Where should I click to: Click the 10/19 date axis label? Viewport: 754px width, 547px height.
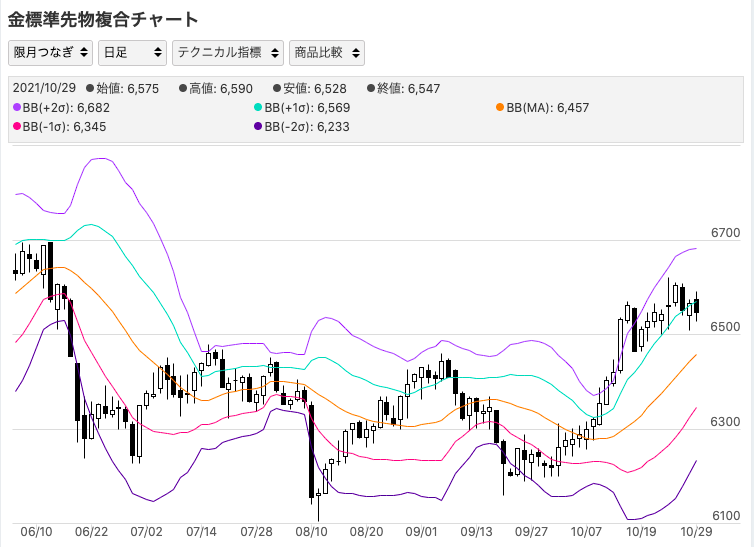coord(641,532)
